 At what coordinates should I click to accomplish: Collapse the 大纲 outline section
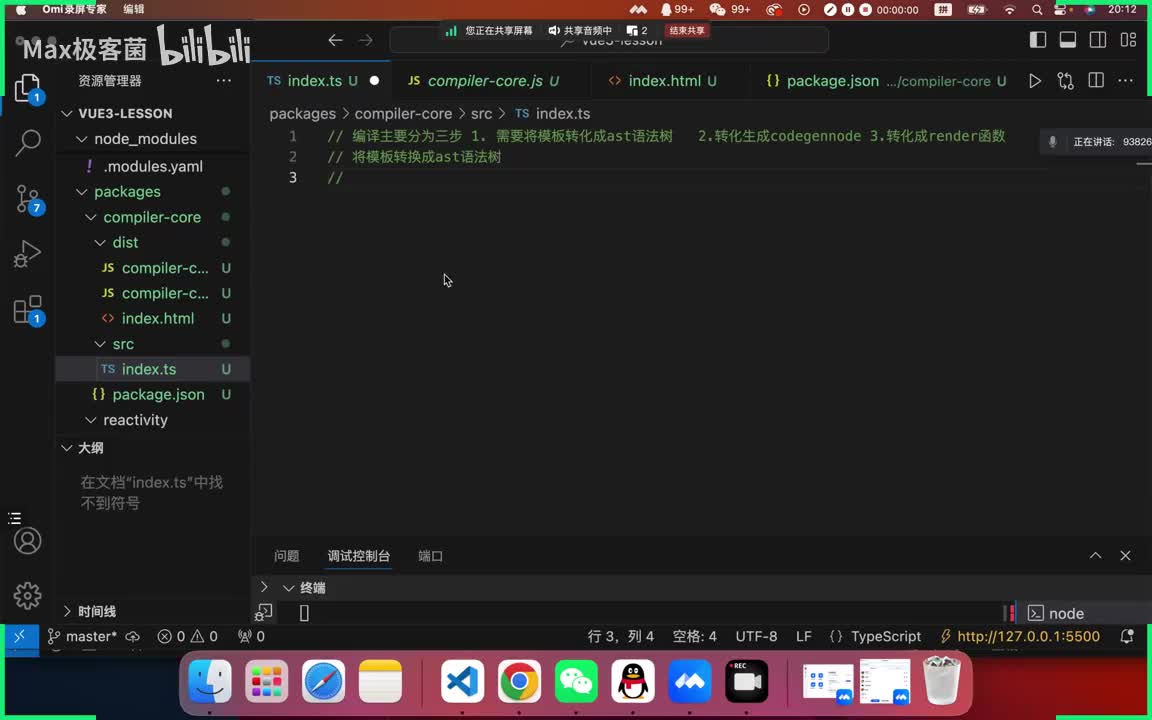(153, 448)
